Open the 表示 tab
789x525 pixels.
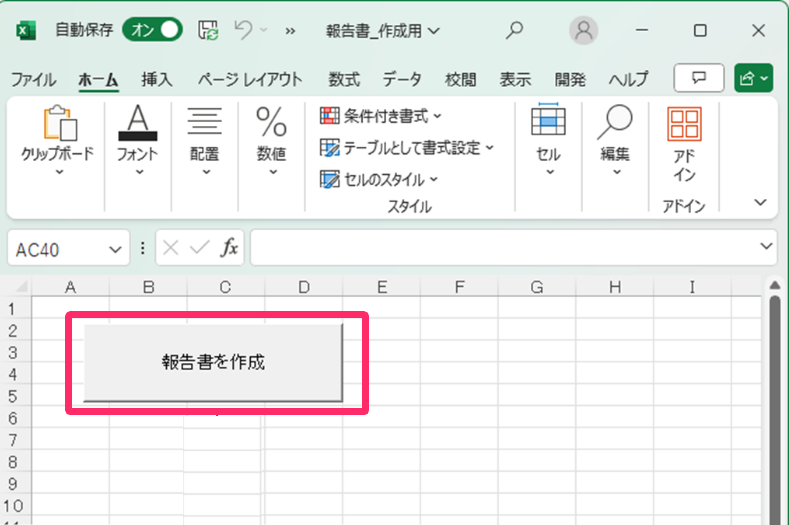[x=515, y=80]
